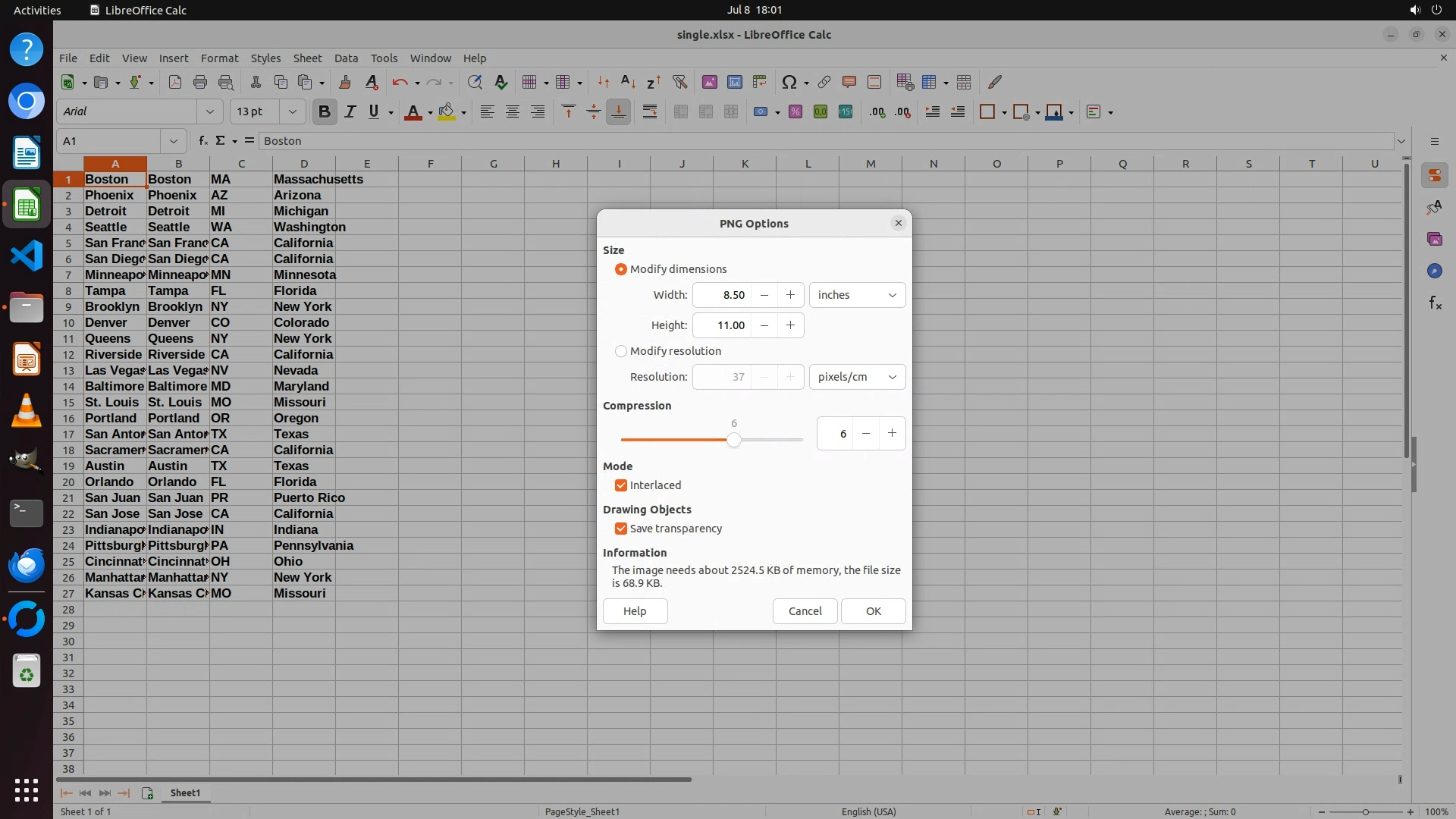The image size is (1456, 819).
Task: Open Visual Studio Code from dock
Action: pos(27,256)
